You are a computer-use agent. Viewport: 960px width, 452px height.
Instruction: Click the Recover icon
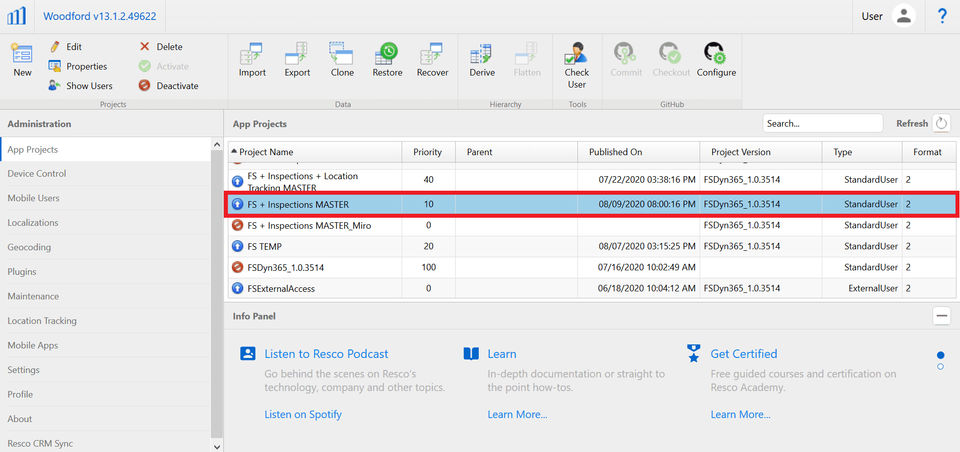click(x=432, y=53)
